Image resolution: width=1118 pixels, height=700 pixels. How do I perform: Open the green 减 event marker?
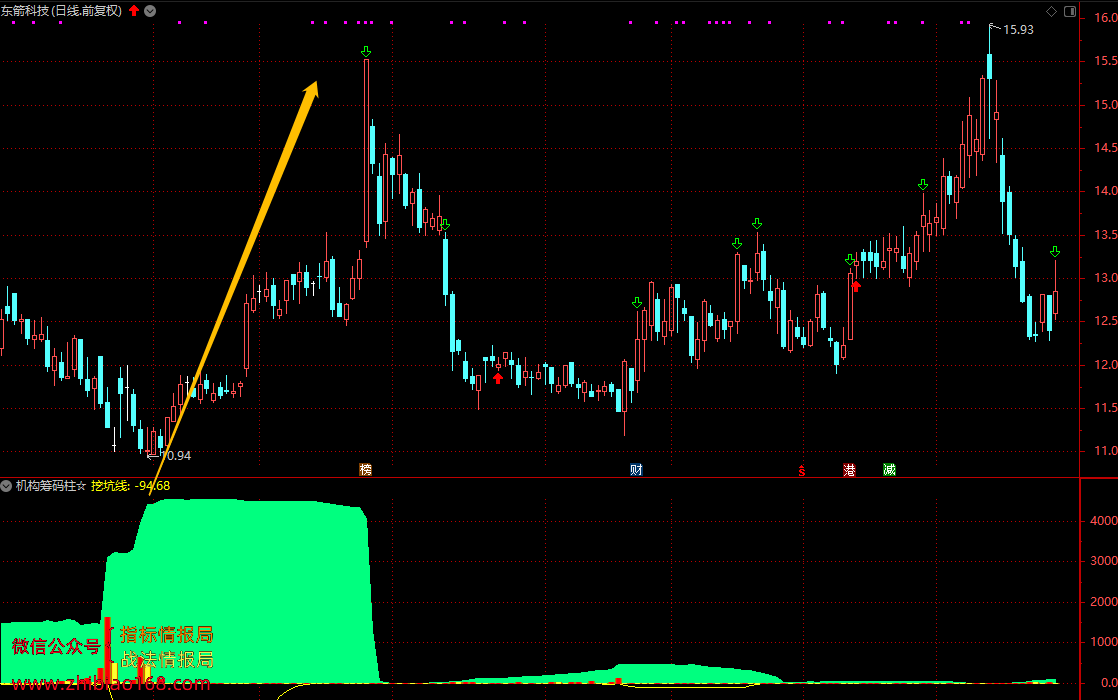pos(889,470)
